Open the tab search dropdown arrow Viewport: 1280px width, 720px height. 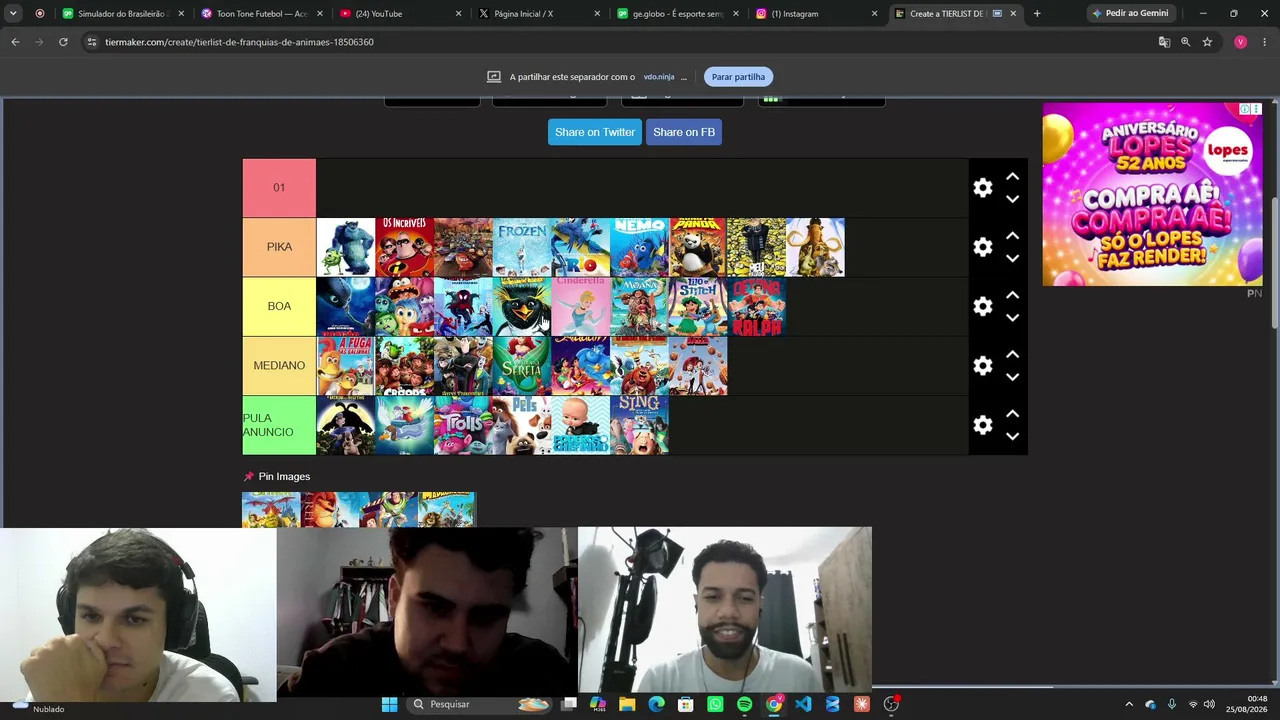(x=13, y=14)
